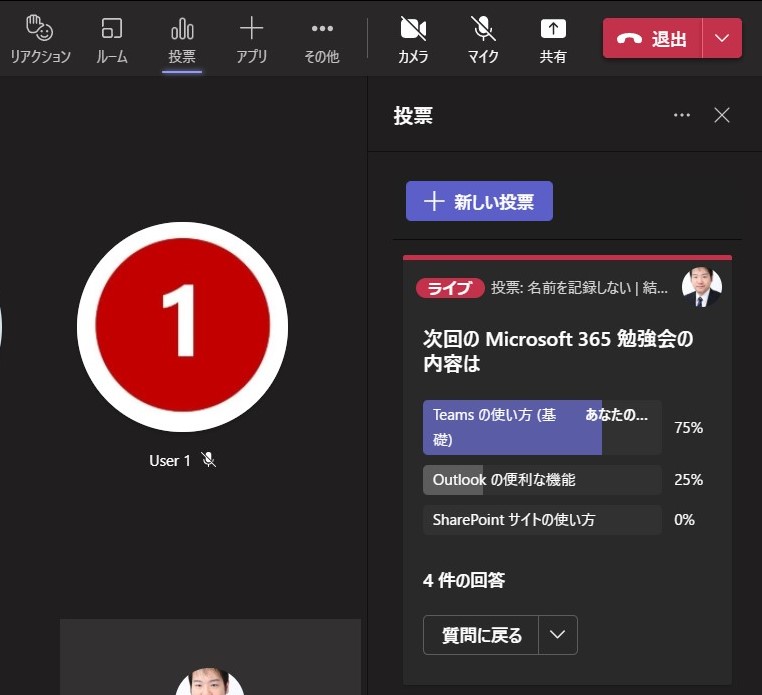Leave the meeting with 退出

tap(652, 38)
